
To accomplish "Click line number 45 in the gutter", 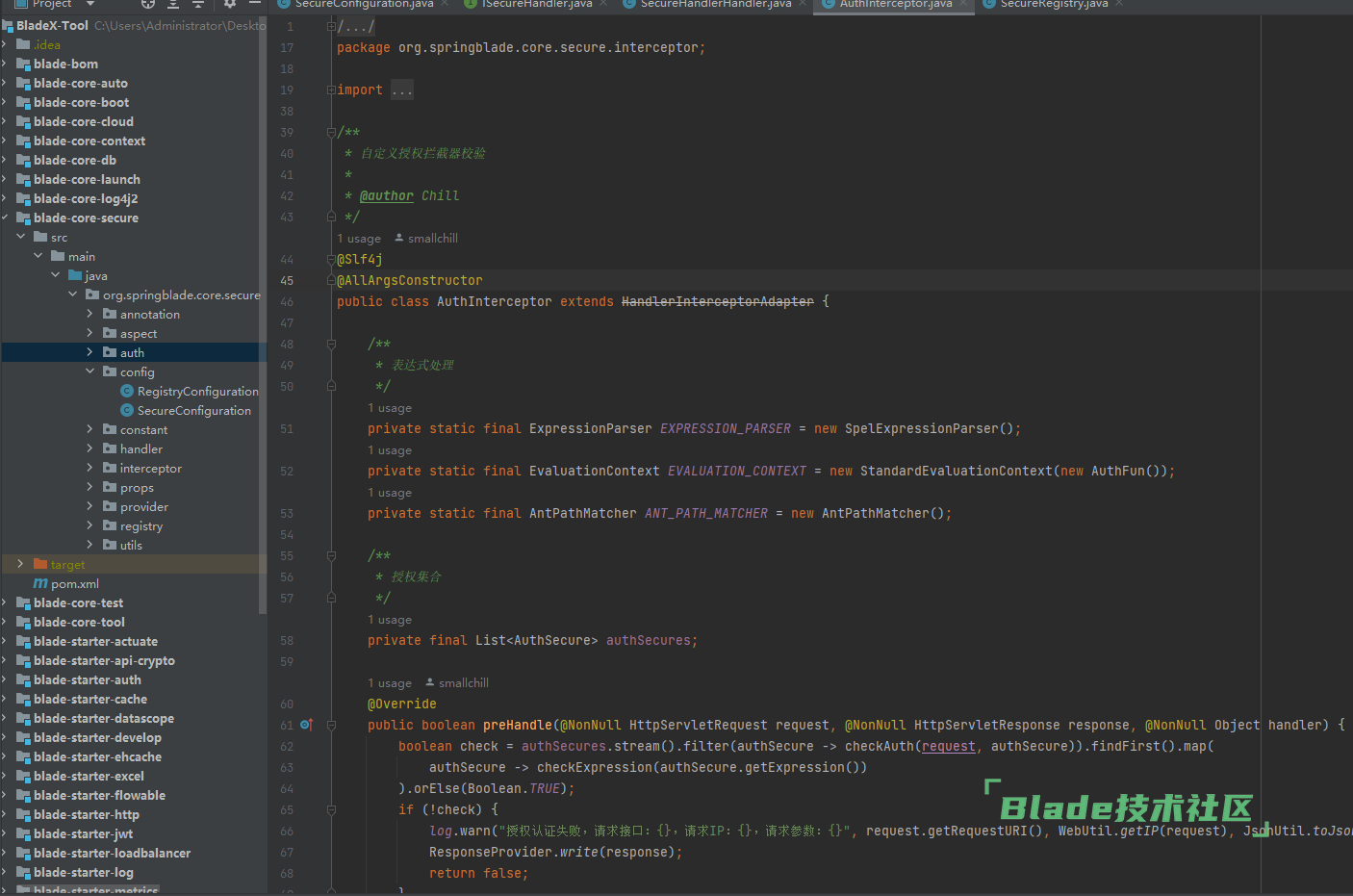I will click(287, 280).
